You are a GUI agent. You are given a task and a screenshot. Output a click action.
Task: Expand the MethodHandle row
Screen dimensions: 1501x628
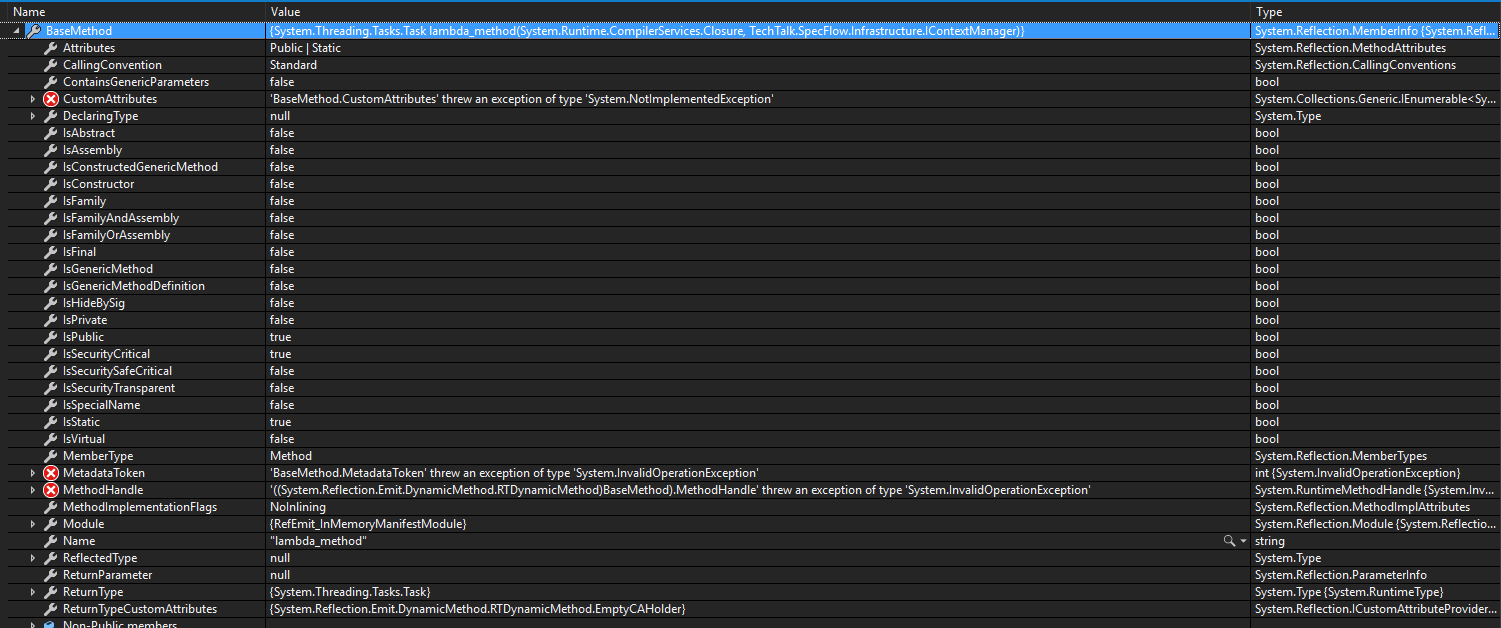tap(33, 490)
